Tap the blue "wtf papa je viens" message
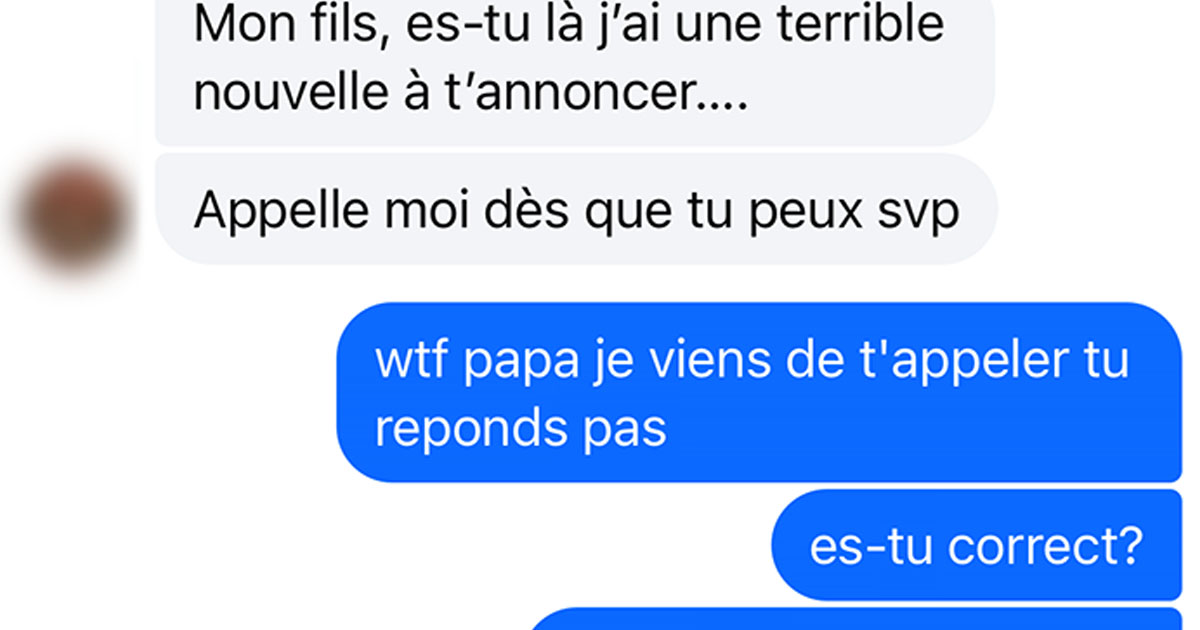1200x630 pixels. (x=759, y=393)
